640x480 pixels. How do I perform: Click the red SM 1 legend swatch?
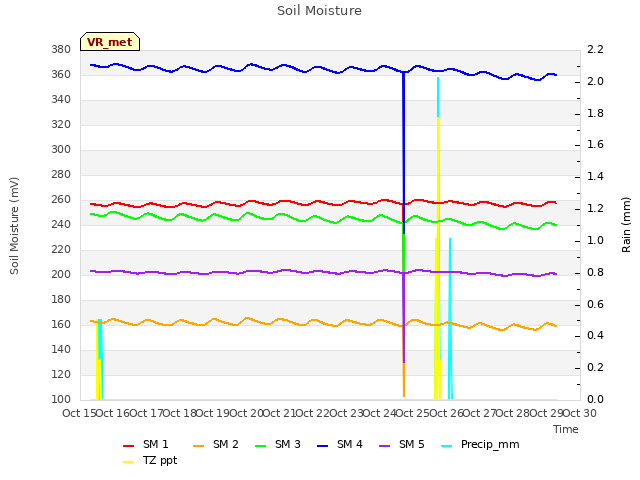[x=128, y=446]
